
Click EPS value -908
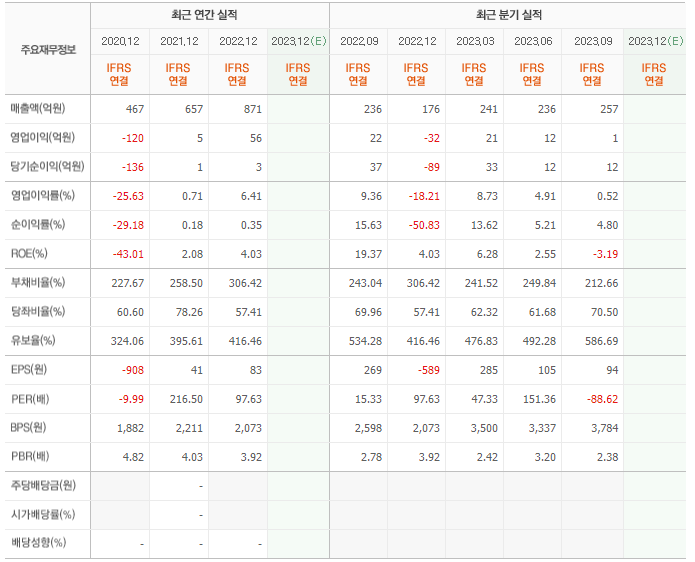click(x=133, y=370)
